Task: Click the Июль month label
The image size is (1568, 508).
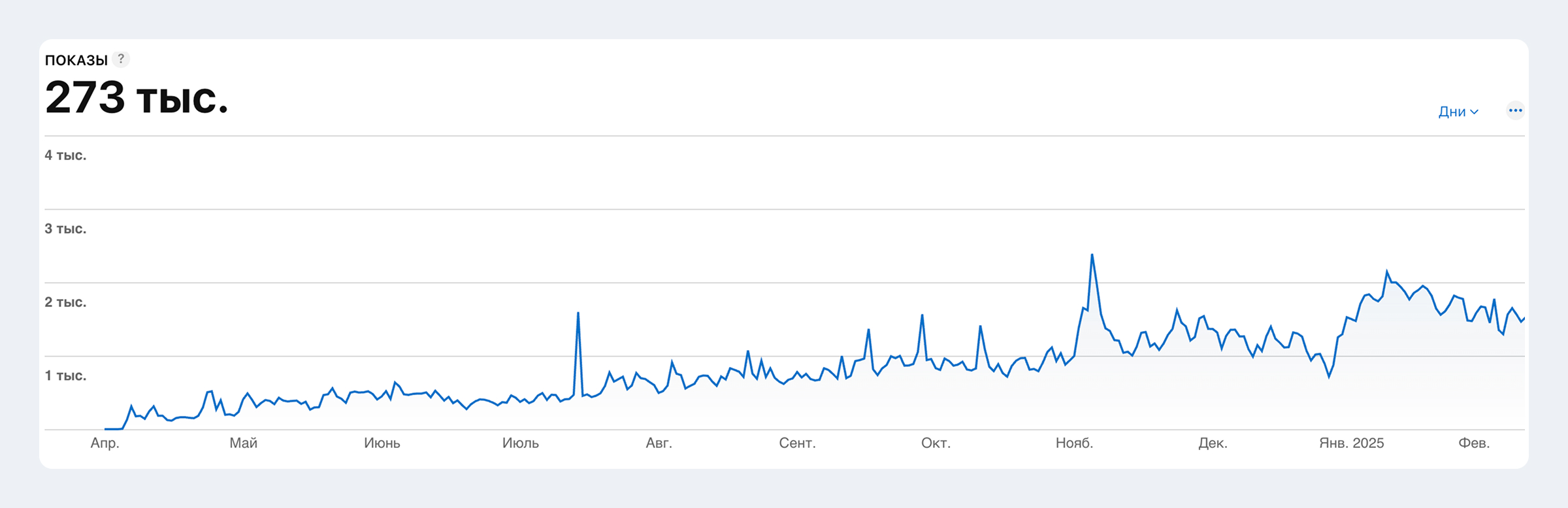Action: [520, 443]
